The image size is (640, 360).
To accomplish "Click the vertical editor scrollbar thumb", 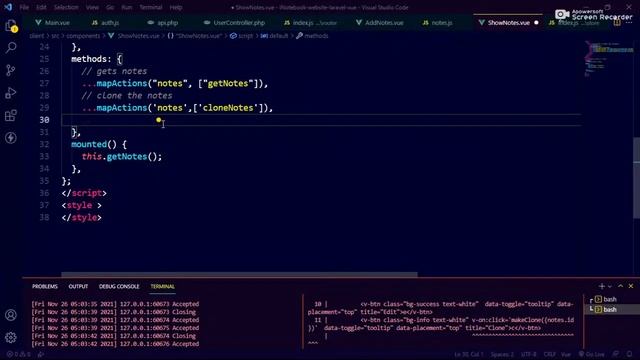I will pyautogui.click(x=636, y=178).
